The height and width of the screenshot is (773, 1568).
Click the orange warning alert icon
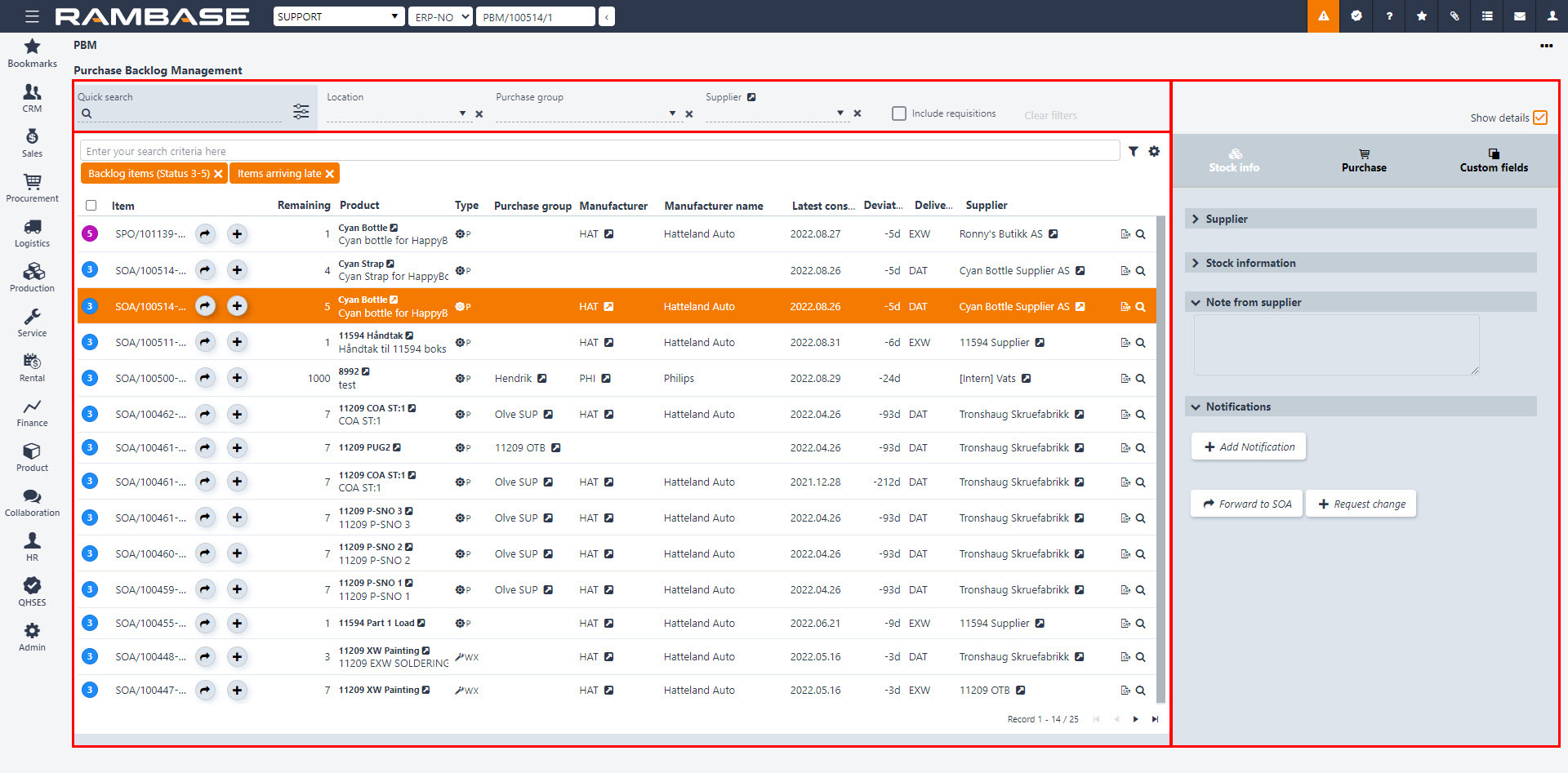(x=1323, y=16)
